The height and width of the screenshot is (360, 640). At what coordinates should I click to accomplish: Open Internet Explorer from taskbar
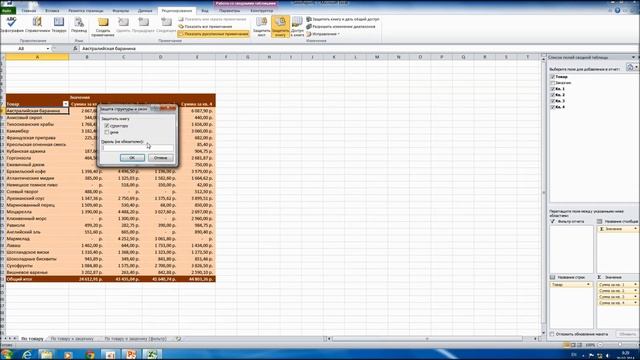27,355
